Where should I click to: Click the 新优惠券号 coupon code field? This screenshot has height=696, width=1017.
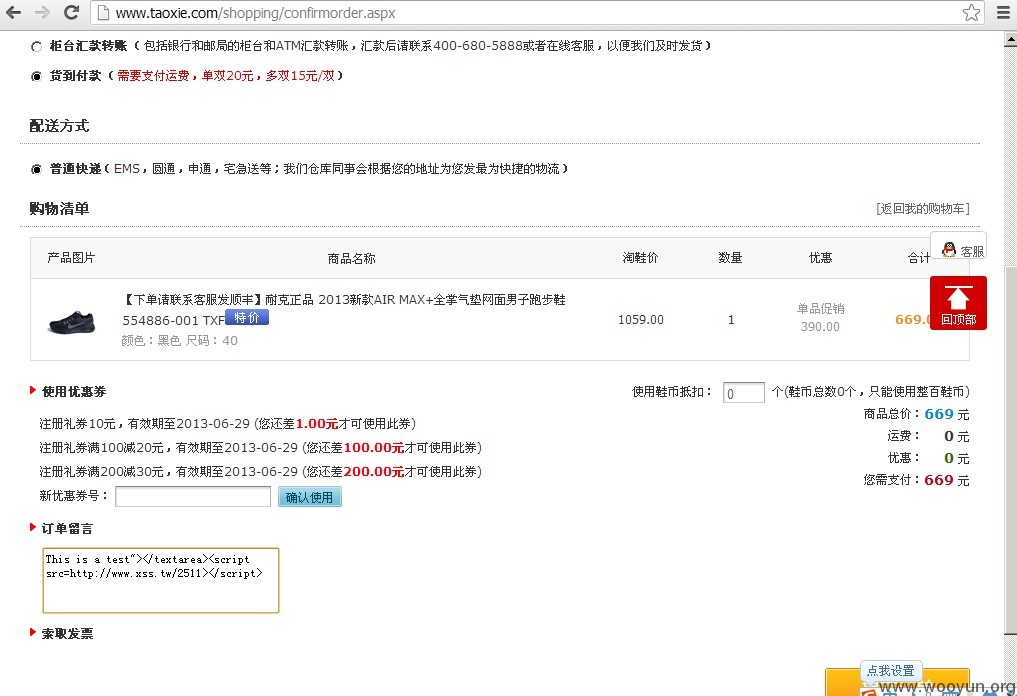[x=193, y=496]
